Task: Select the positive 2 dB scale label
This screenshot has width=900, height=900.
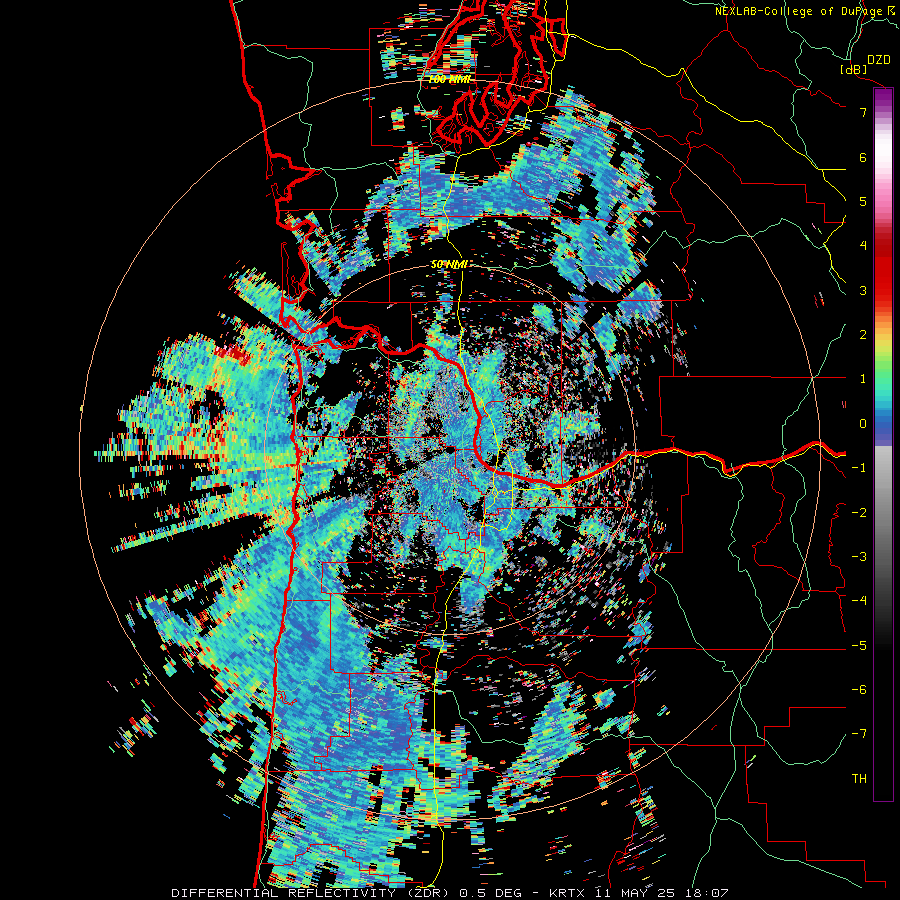Action: [x=863, y=335]
